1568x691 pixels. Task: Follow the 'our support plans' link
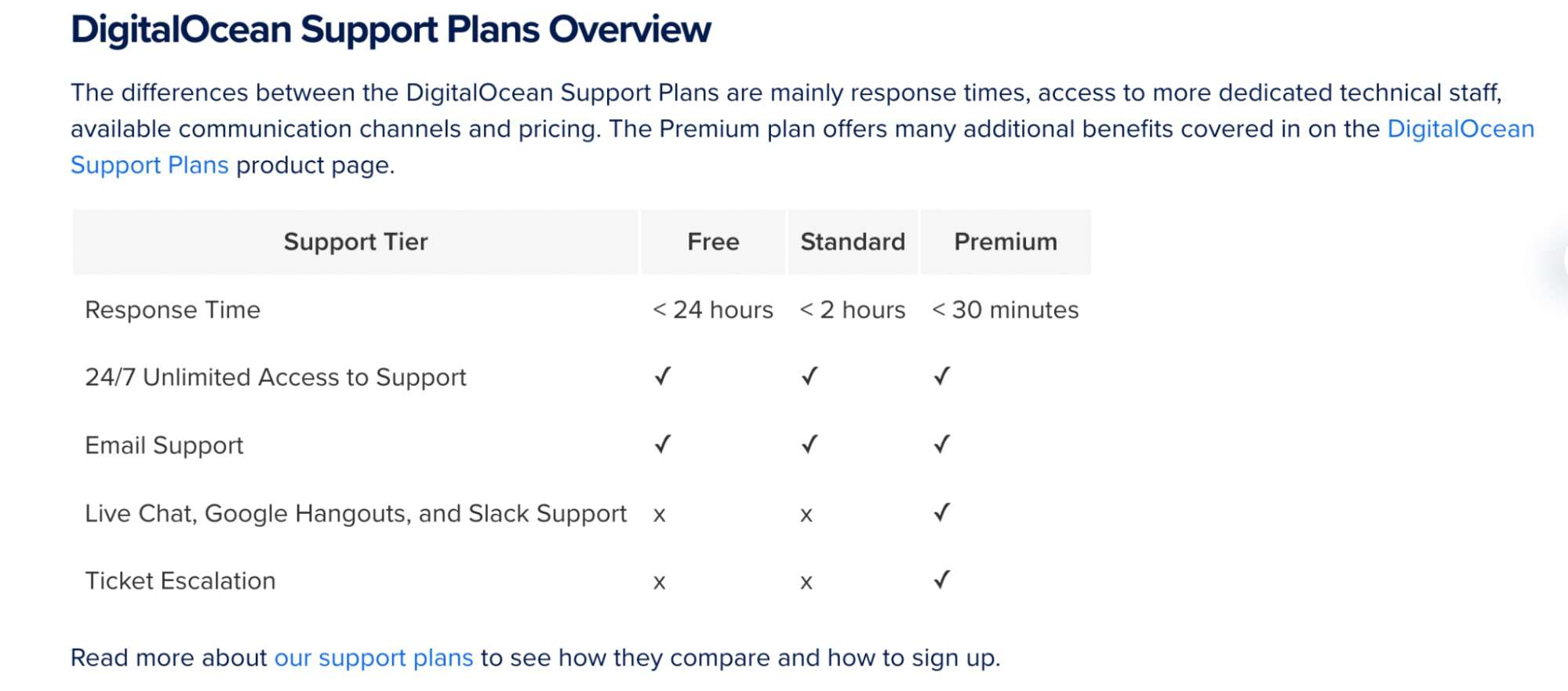pos(373,657)
